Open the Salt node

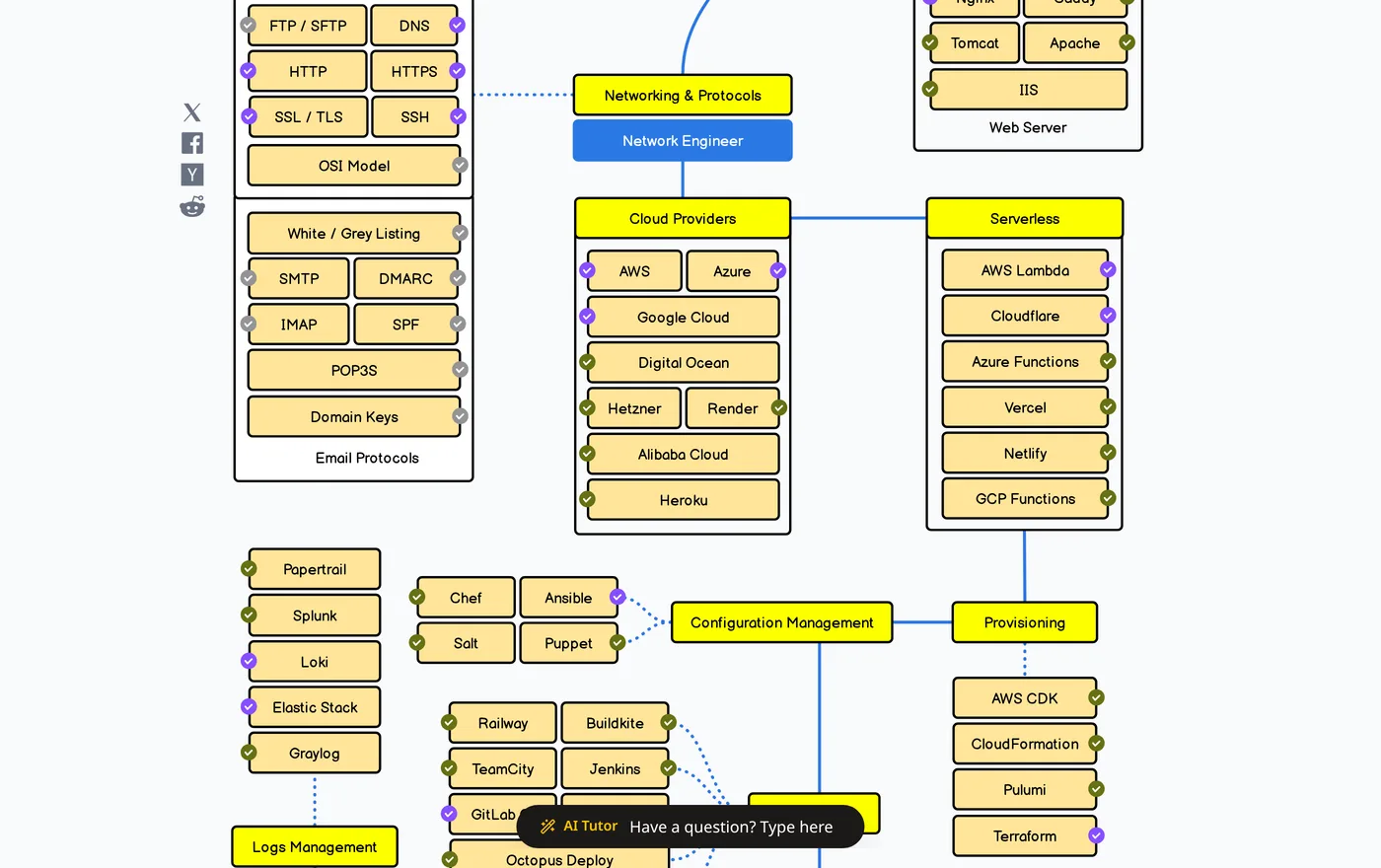coord(466,643)
